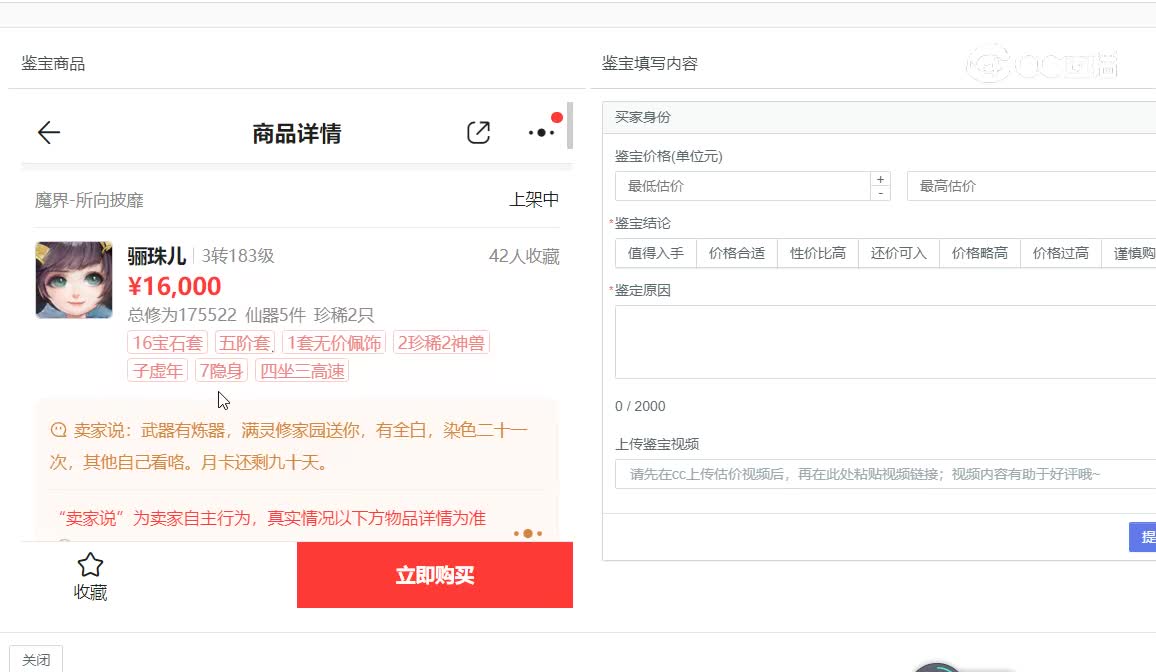Click the 立即购买 purchase button
The image size is (1156, 672).
pos(434,575)
